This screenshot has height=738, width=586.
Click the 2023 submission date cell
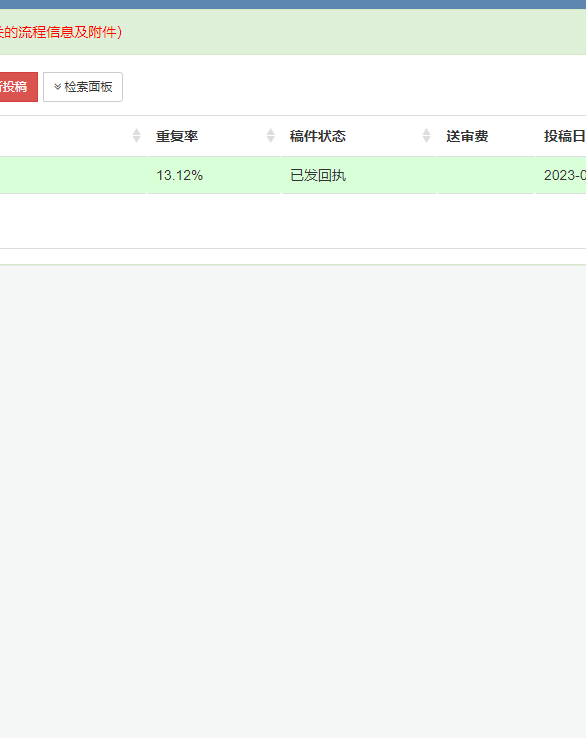point(564,175)
